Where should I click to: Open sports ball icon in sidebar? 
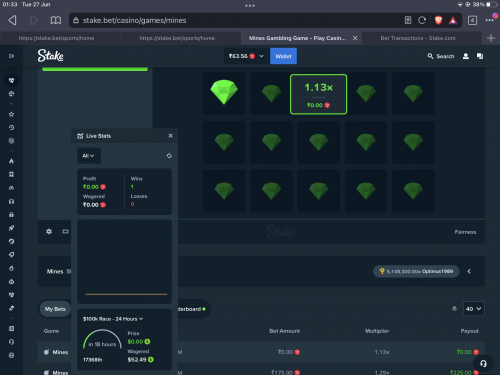tap(11, 94)
